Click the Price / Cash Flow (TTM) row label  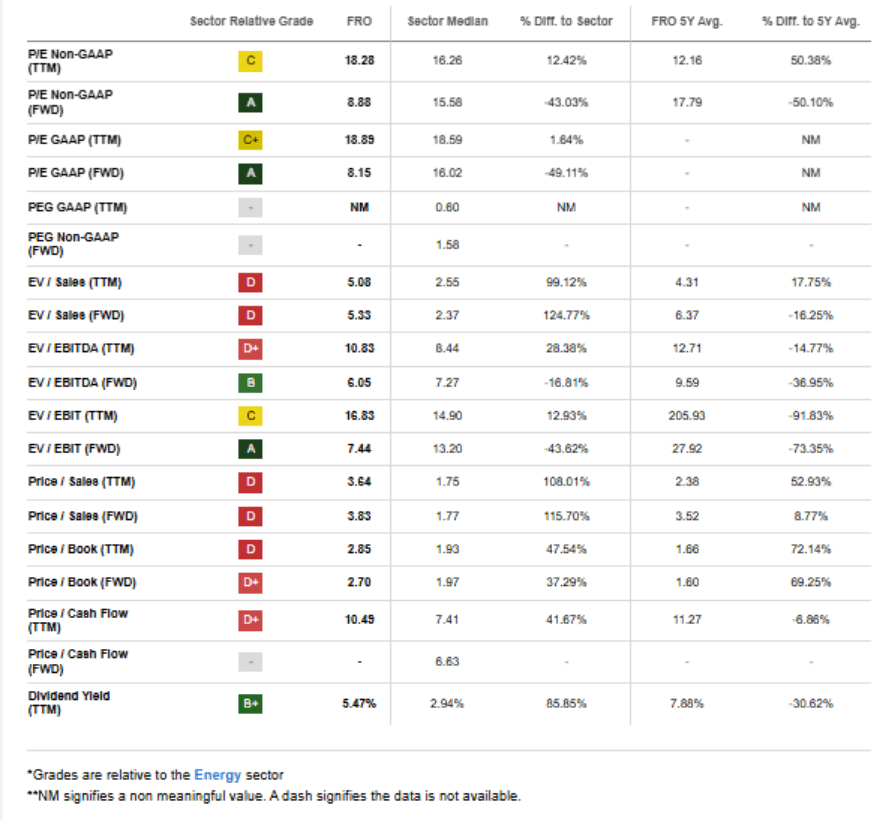[78, 620]
